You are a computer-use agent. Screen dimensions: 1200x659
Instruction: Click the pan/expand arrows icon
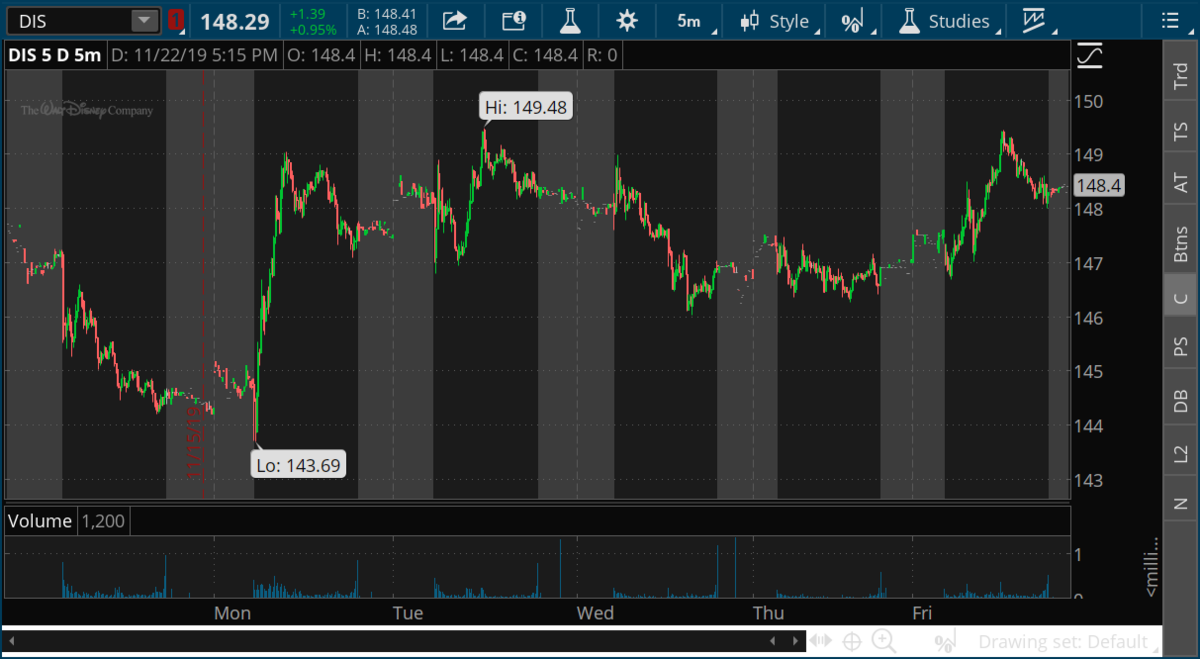[x=821, y=641]
